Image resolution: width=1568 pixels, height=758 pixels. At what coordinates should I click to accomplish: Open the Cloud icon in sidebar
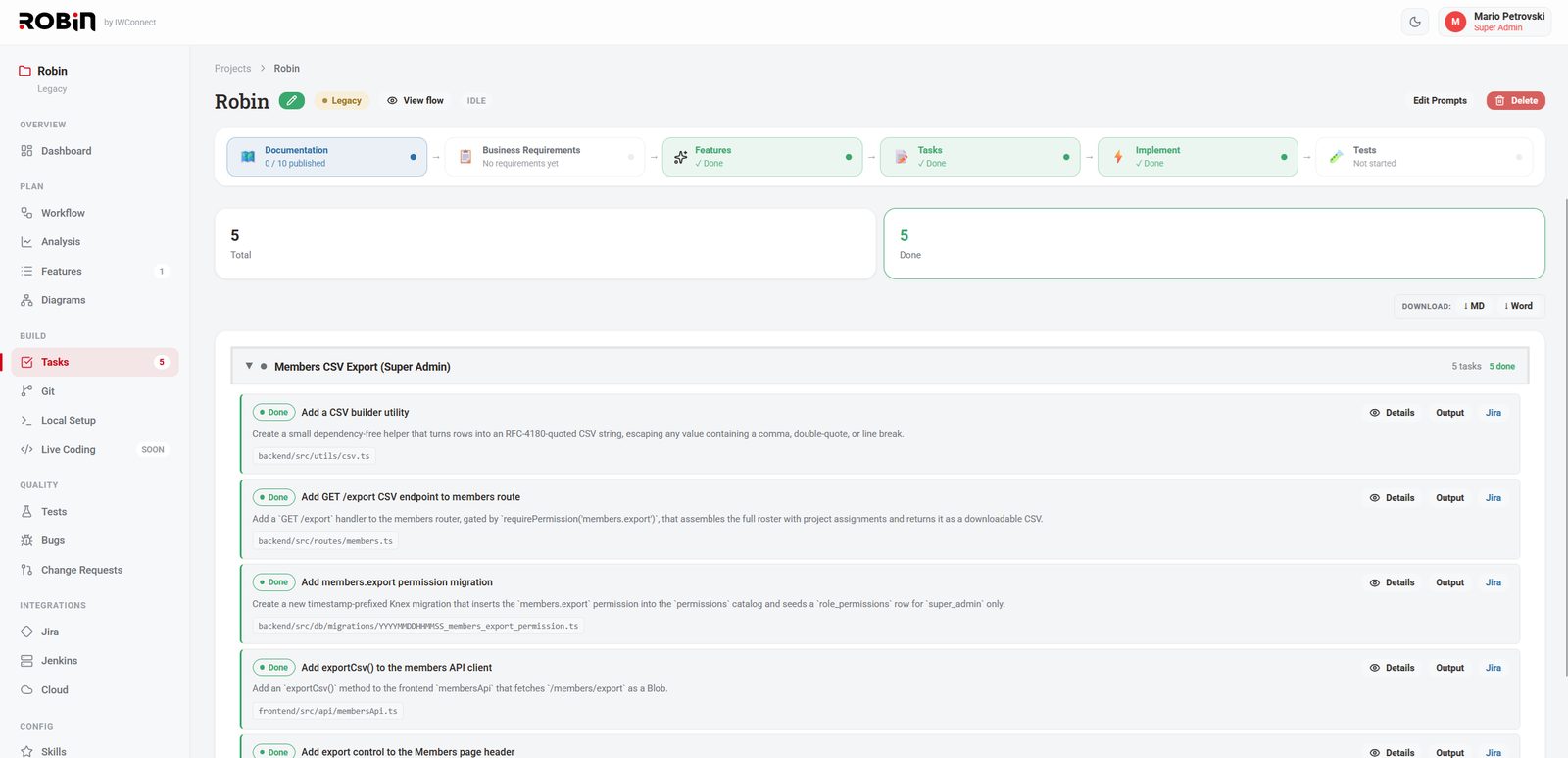26,690
